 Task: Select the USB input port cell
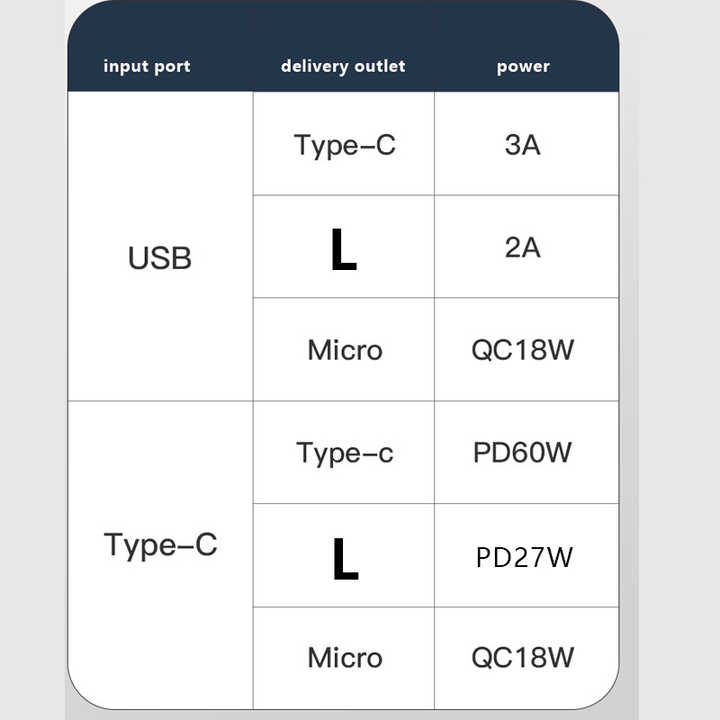[x=160, y=246]
